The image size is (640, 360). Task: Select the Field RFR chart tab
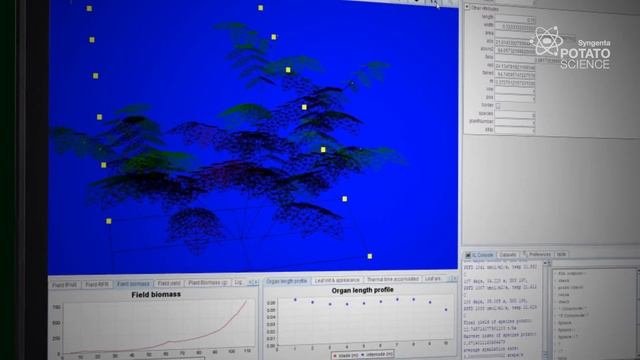(96, 284)
